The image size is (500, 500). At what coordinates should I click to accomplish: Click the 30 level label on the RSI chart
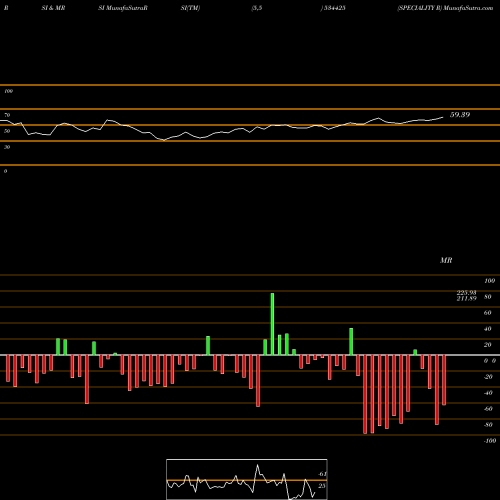click(x=7, y=147)
